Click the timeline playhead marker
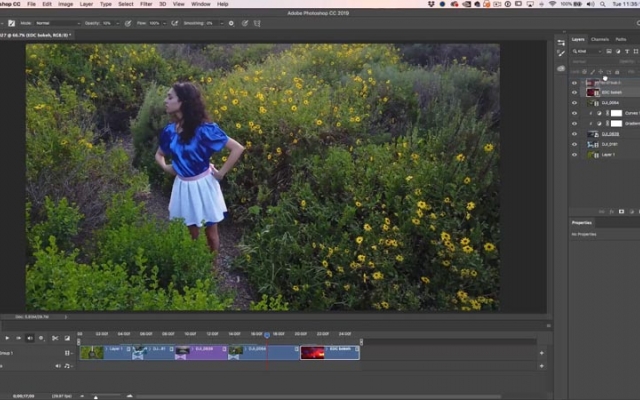The height and width of the screenshot is (400, 640). (x=267, y=335)
